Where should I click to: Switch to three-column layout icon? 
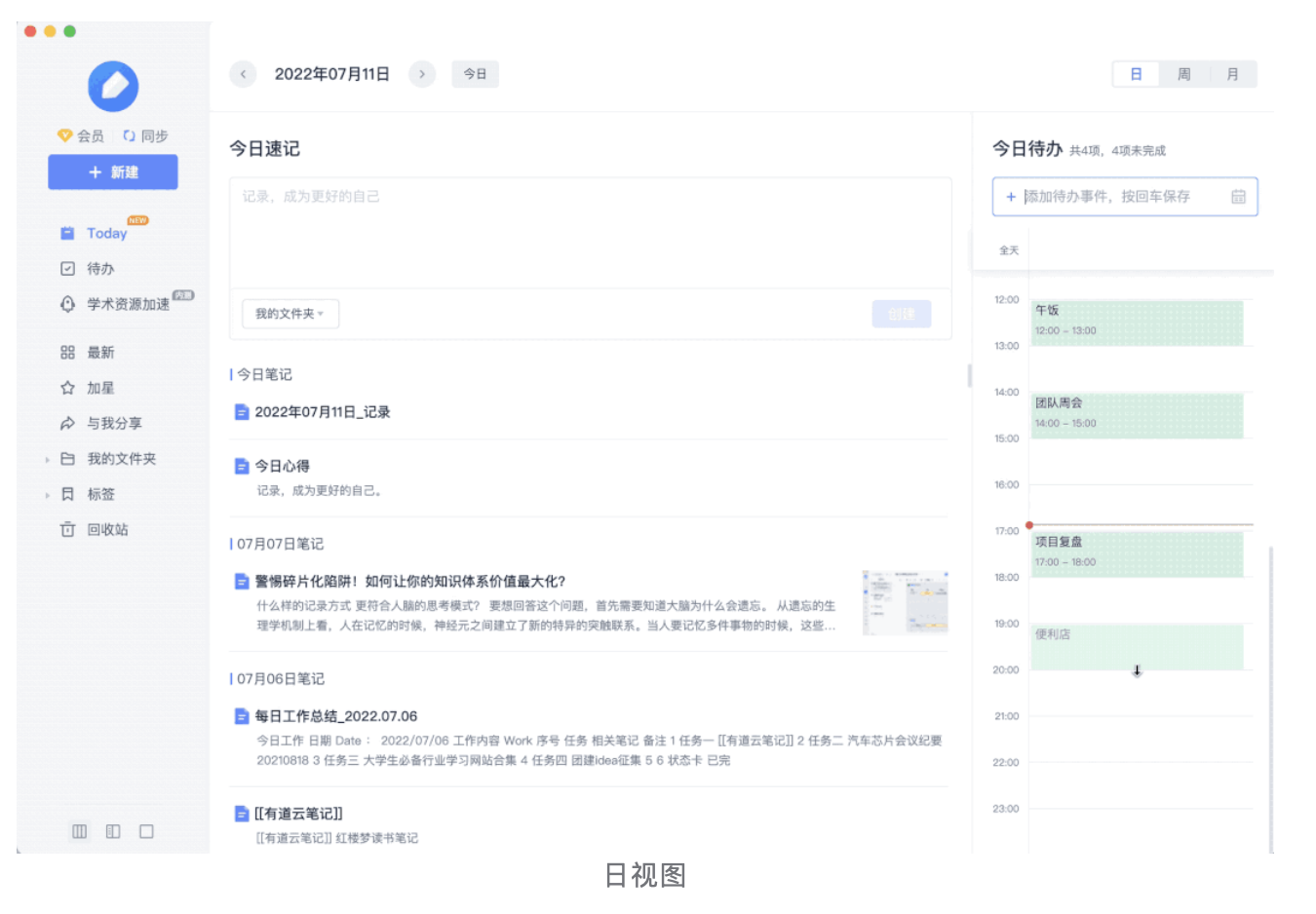(80, 831)
